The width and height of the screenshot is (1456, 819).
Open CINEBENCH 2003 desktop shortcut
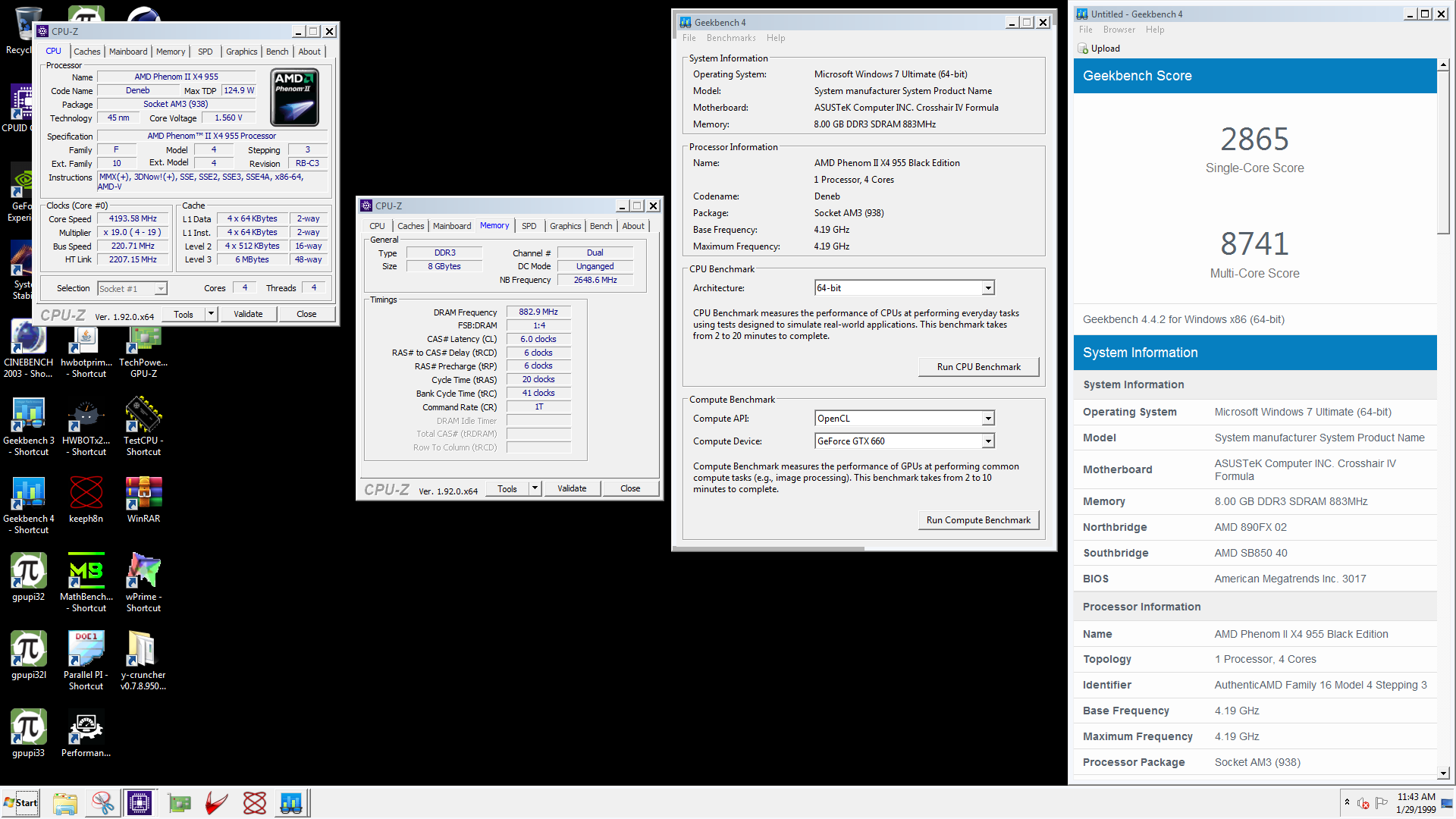click(28, 348)
